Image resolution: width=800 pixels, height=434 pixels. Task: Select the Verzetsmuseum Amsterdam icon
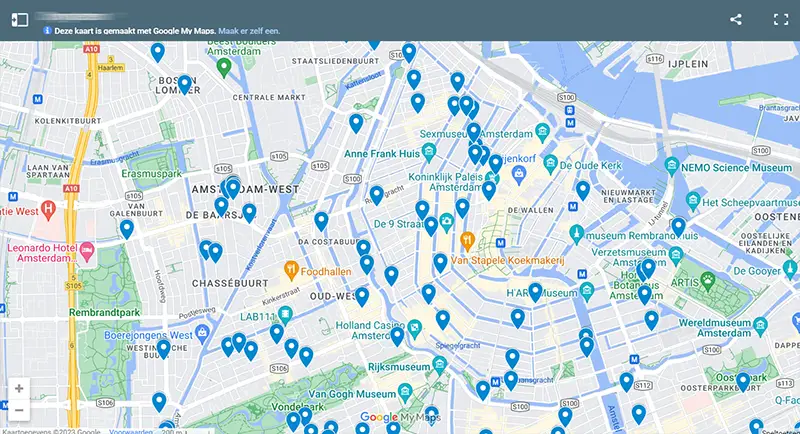[676, 253]
